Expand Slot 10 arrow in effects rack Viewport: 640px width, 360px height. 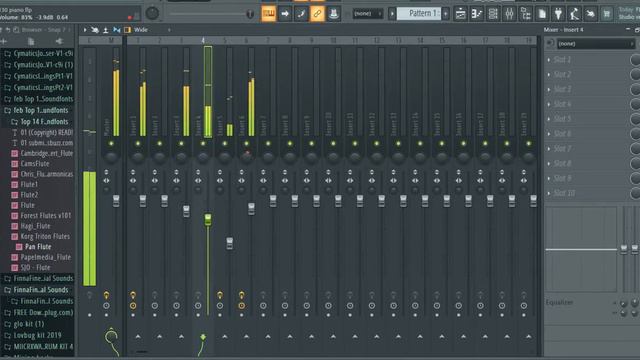click(x=549, y=193)
